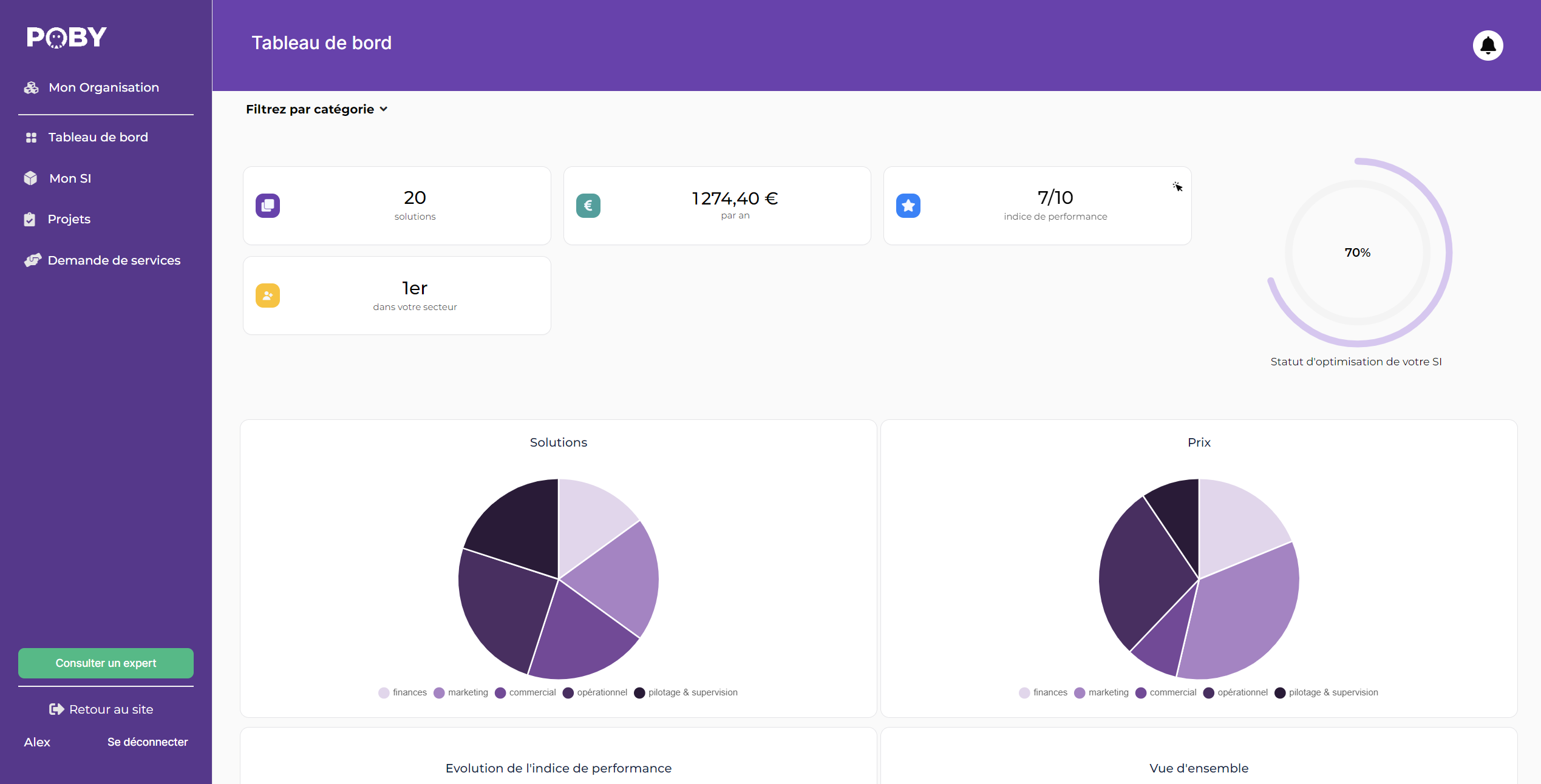
Task: Click the POBY logo
Action: pyautogui.click(x=67, y=38)
